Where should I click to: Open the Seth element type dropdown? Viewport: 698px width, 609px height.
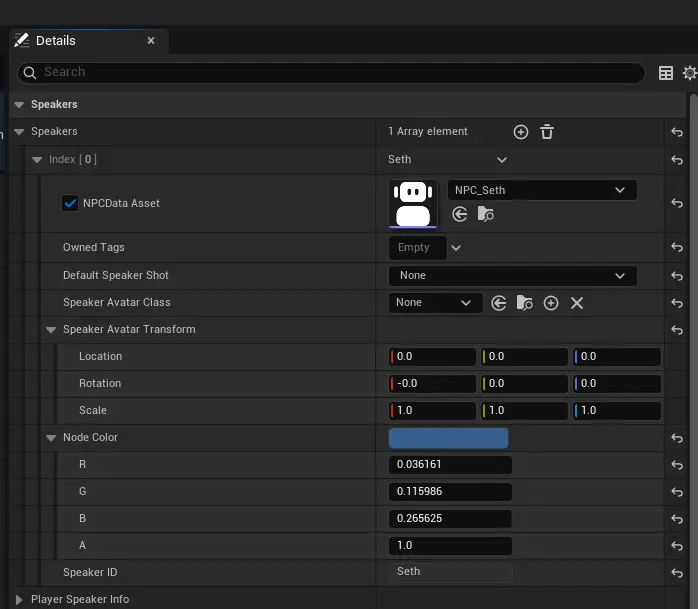pyautogui.click(x=447, y=160)
